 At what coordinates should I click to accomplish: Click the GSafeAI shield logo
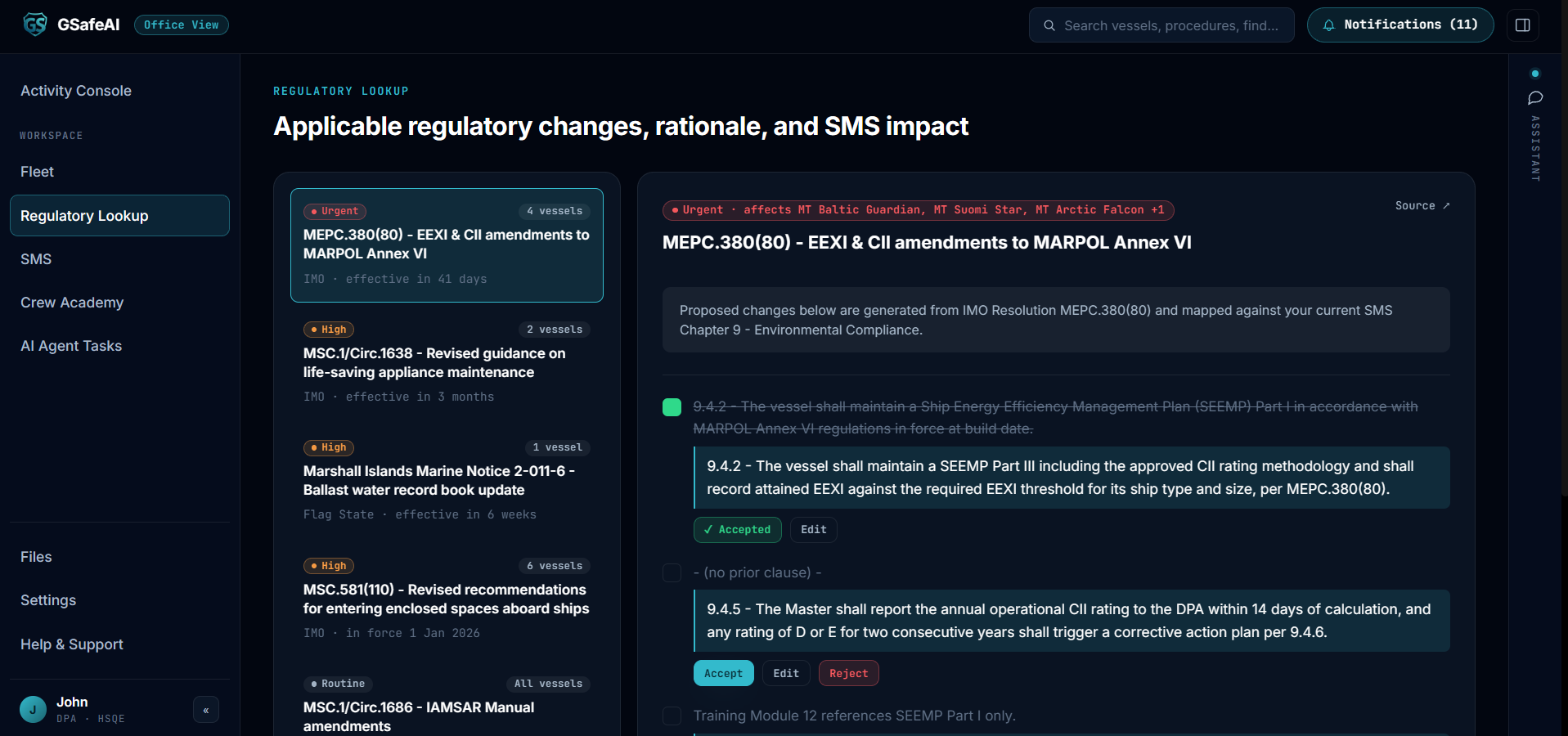[x=35, y=25]
